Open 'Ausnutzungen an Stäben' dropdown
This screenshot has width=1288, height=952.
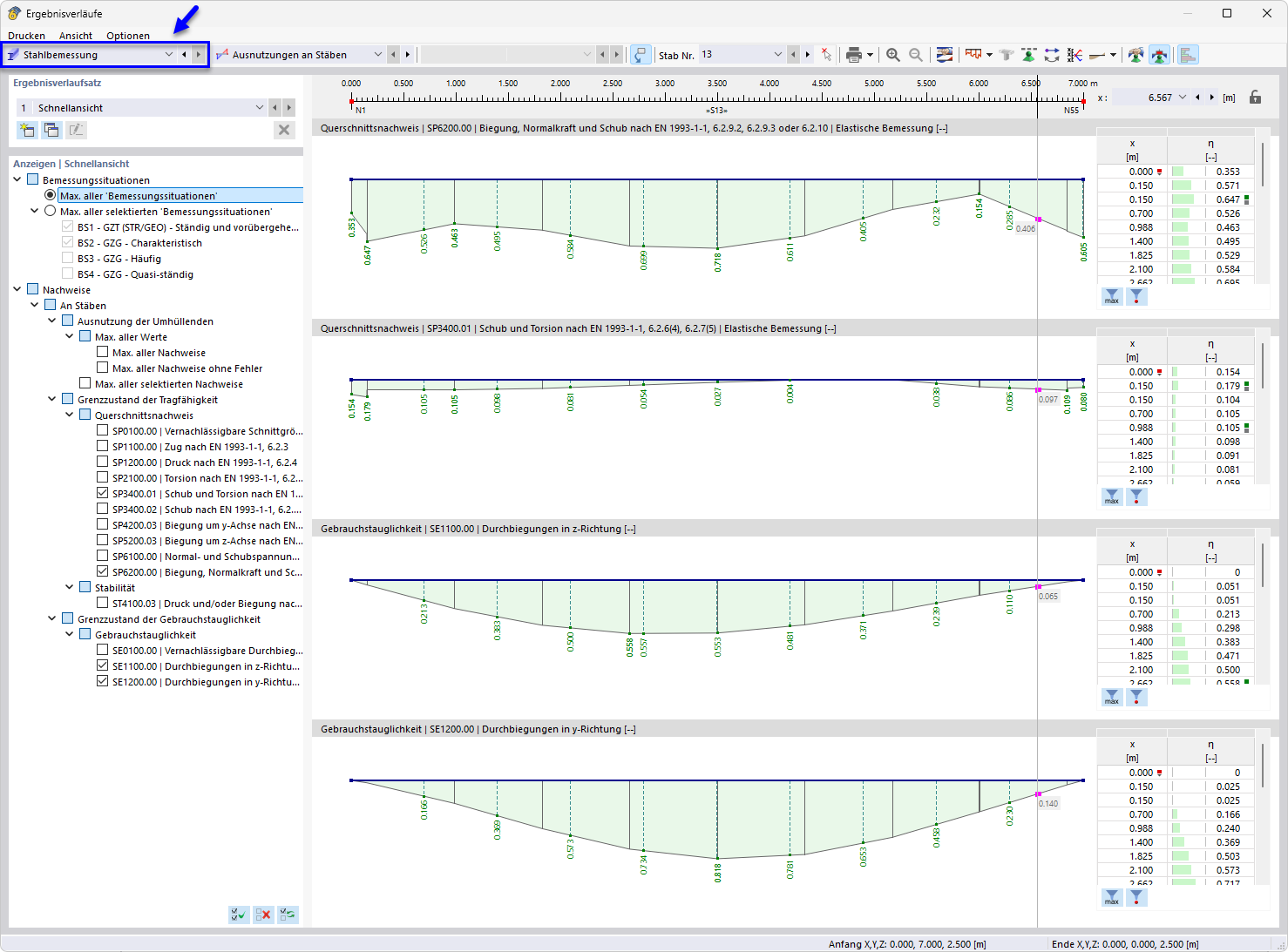tap(378, 55)
